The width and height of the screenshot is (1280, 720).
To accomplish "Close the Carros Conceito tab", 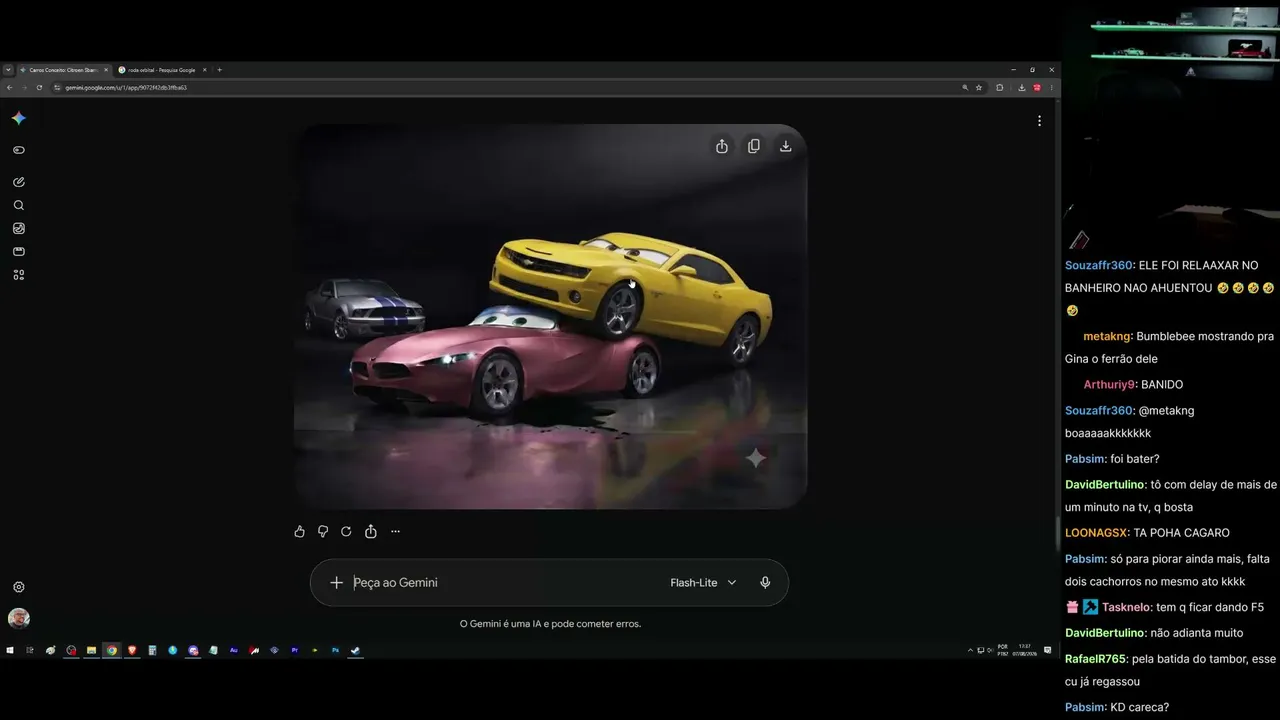I will (106, 70).
